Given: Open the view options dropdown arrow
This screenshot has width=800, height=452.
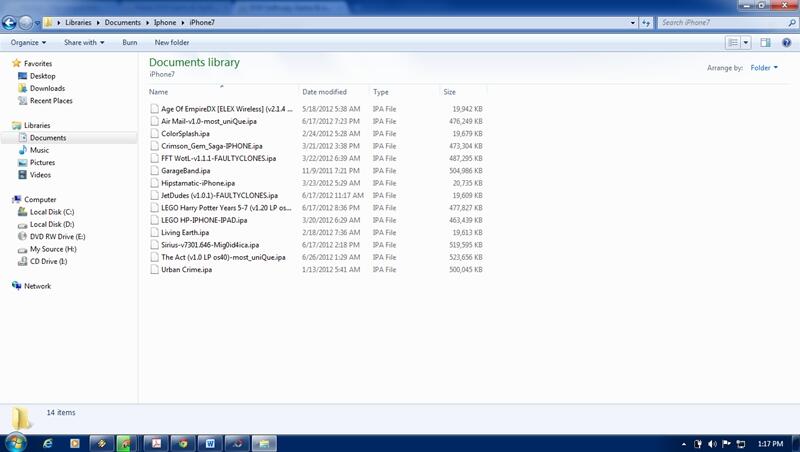Looking at the screenshot, I should [x=745, y=42].
